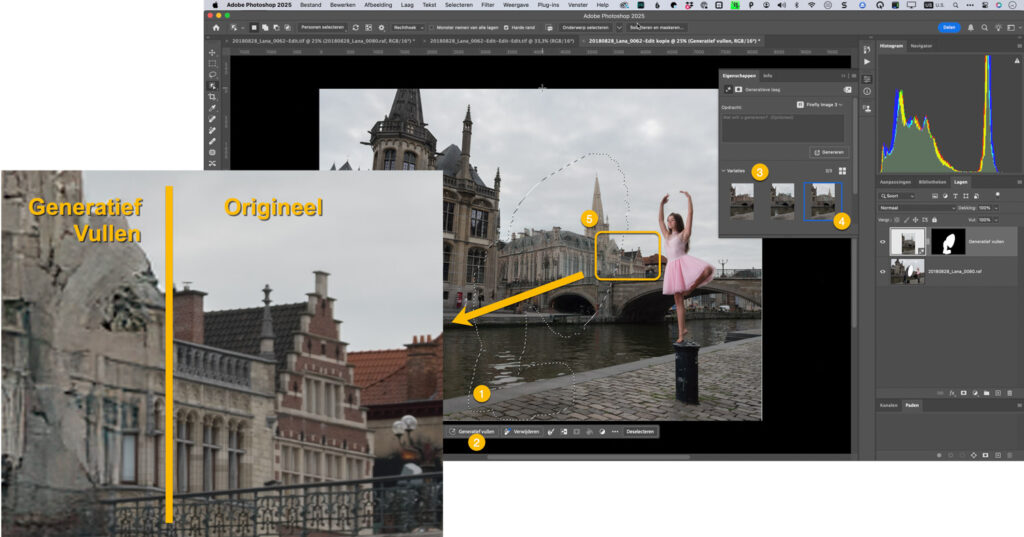Switch to the Bibliotheken tab
The height and width of the screenshot is (537, 1024).
pos(932,182)
